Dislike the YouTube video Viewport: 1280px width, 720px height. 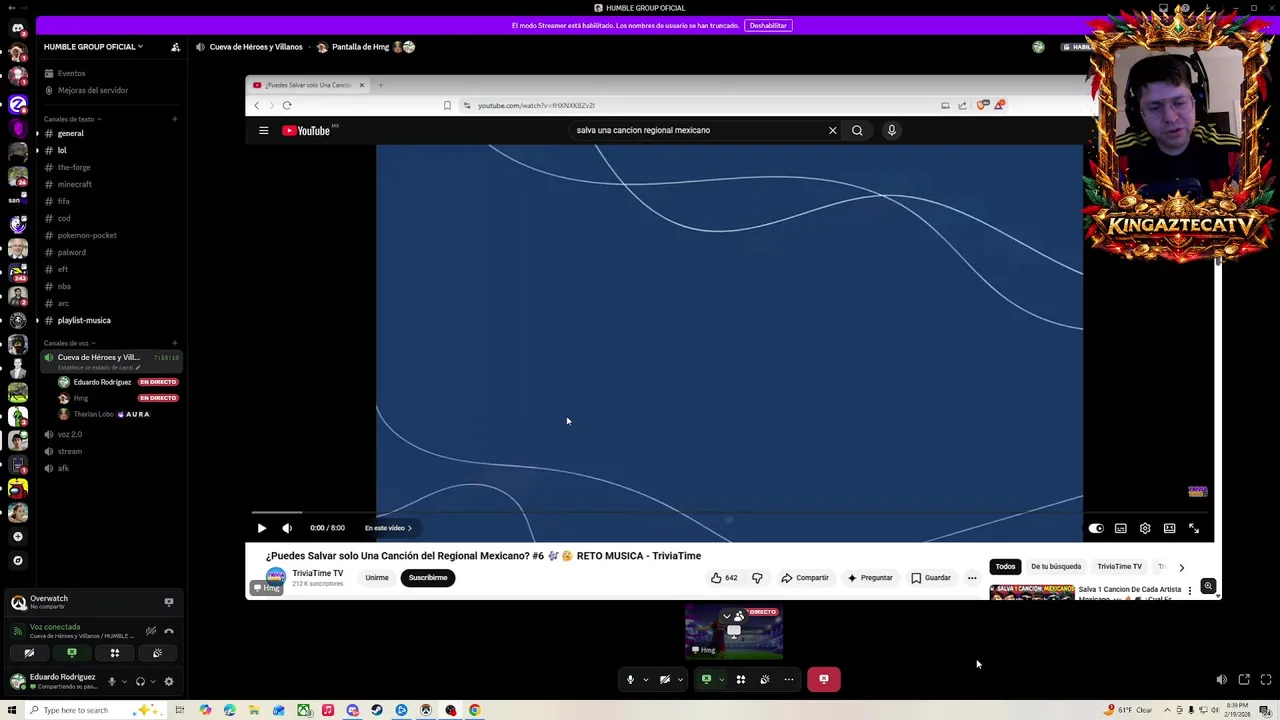(x=757, y=578)
